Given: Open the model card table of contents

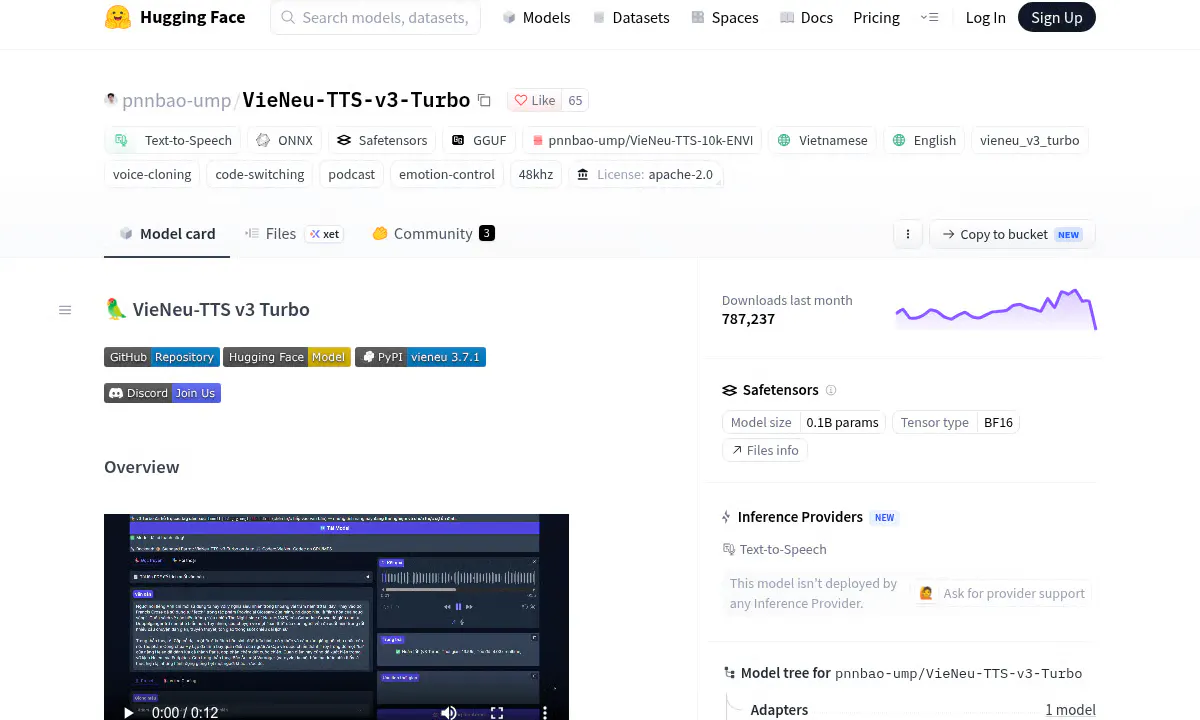Looking at the screenshot, I should coord(65,310).
